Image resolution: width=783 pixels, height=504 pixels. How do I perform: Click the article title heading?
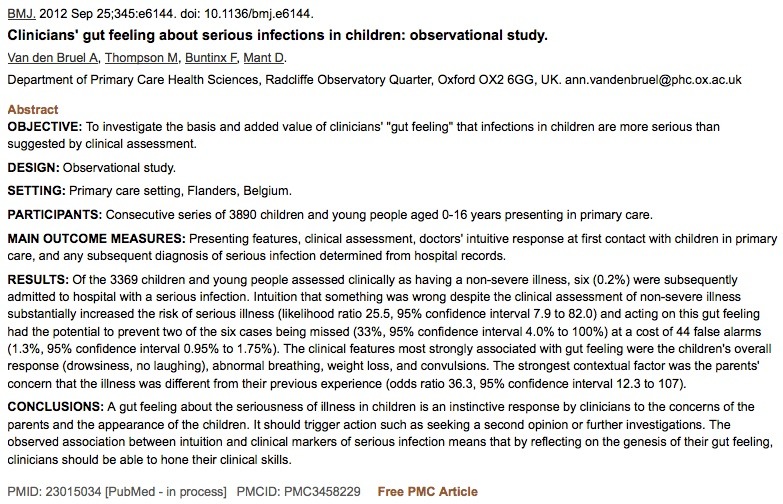pos(277,35)
